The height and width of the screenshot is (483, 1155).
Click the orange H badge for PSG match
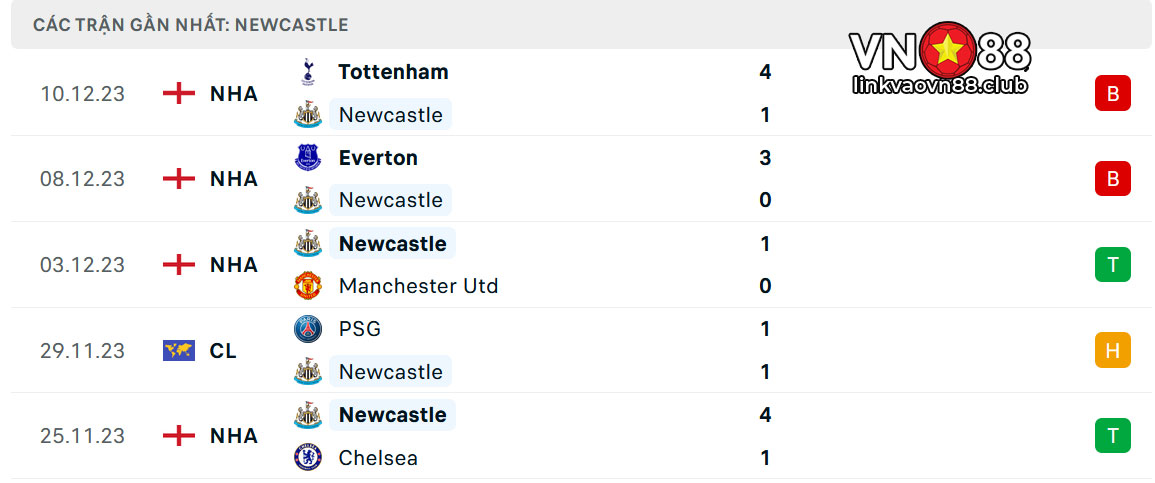click(1112, 350)
